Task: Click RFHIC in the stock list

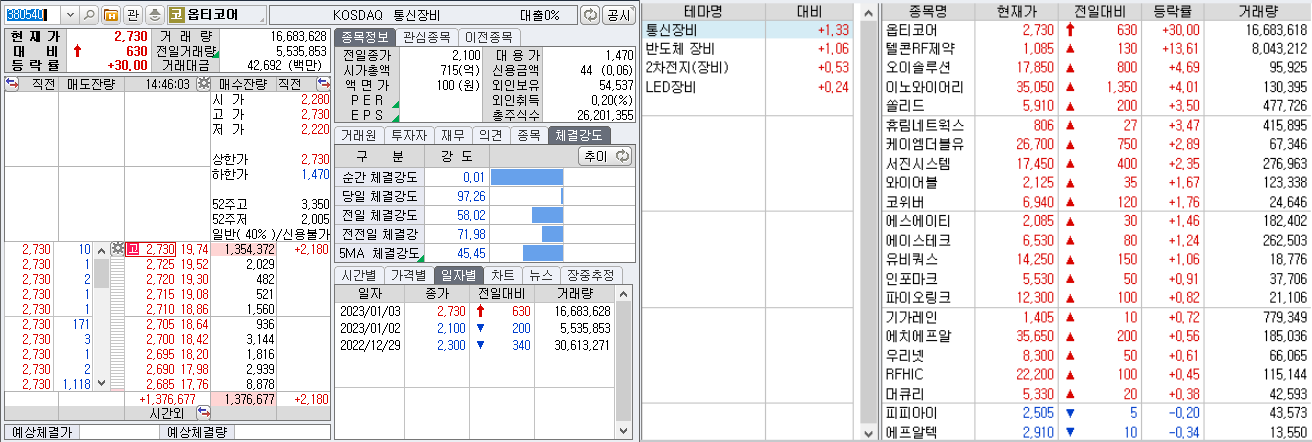Action: pos(905,374)
